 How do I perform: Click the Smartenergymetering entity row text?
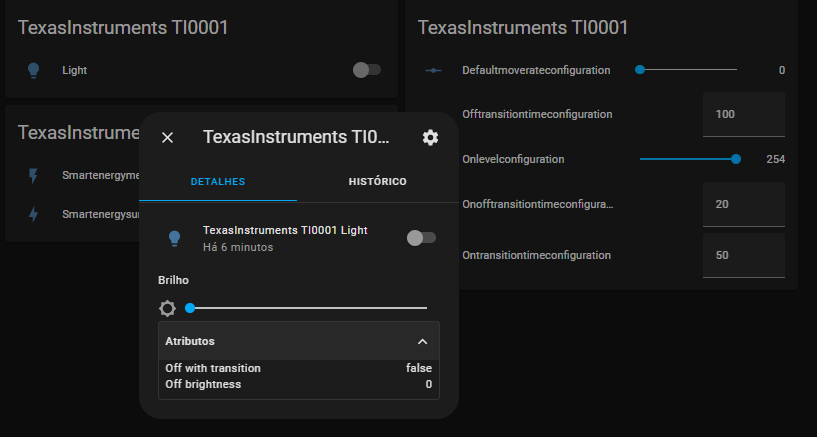pyautogui.click(x=101, y=176)
